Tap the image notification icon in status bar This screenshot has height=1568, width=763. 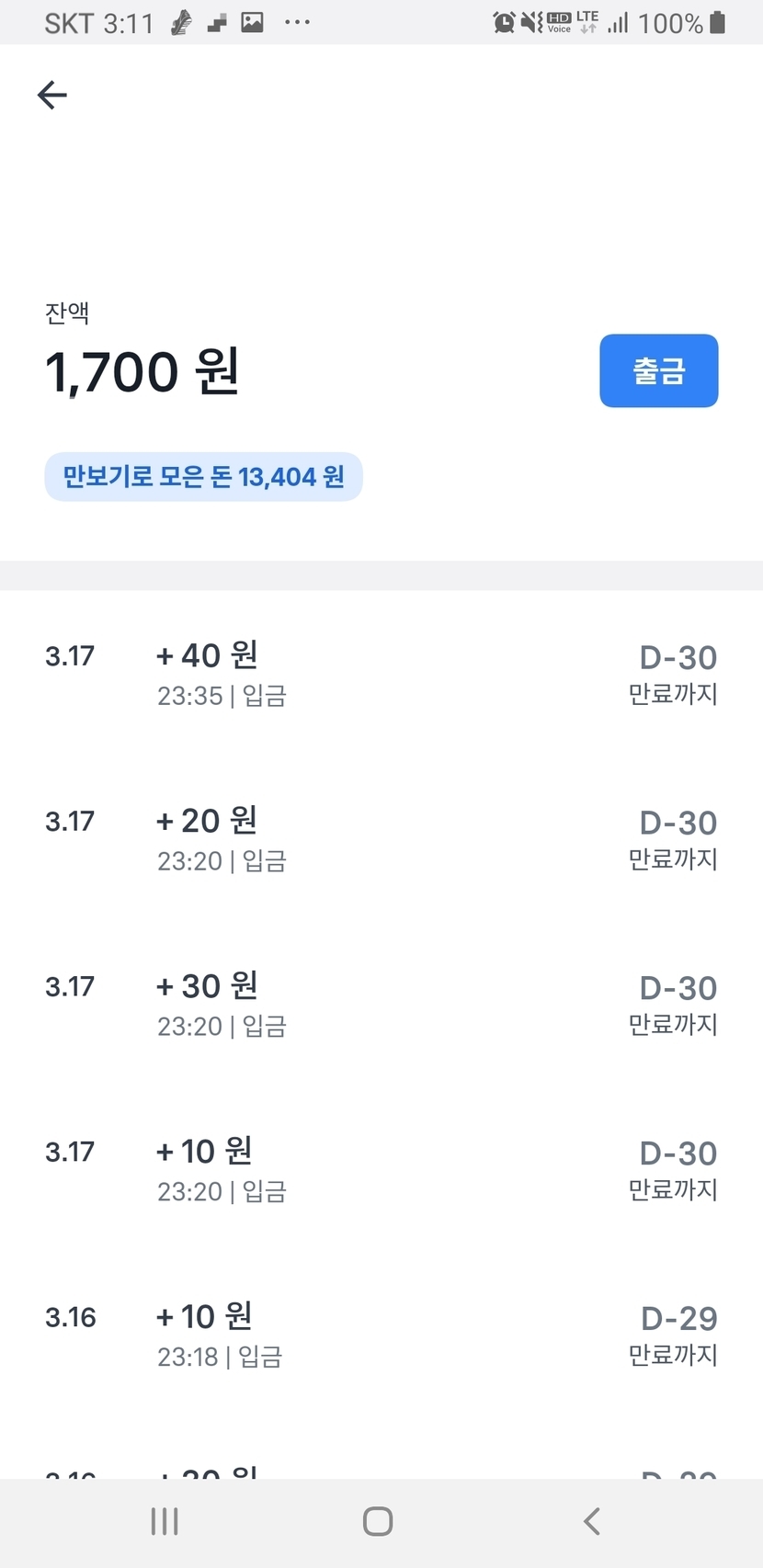(252, 22)
